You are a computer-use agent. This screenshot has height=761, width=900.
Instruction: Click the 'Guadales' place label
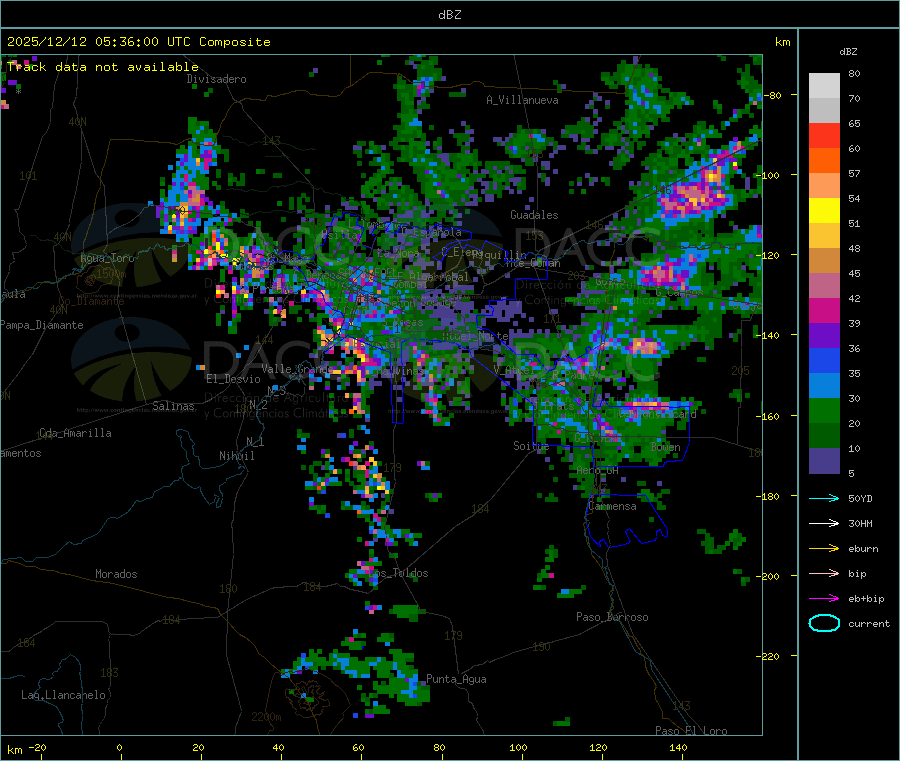tap(534, 215)
